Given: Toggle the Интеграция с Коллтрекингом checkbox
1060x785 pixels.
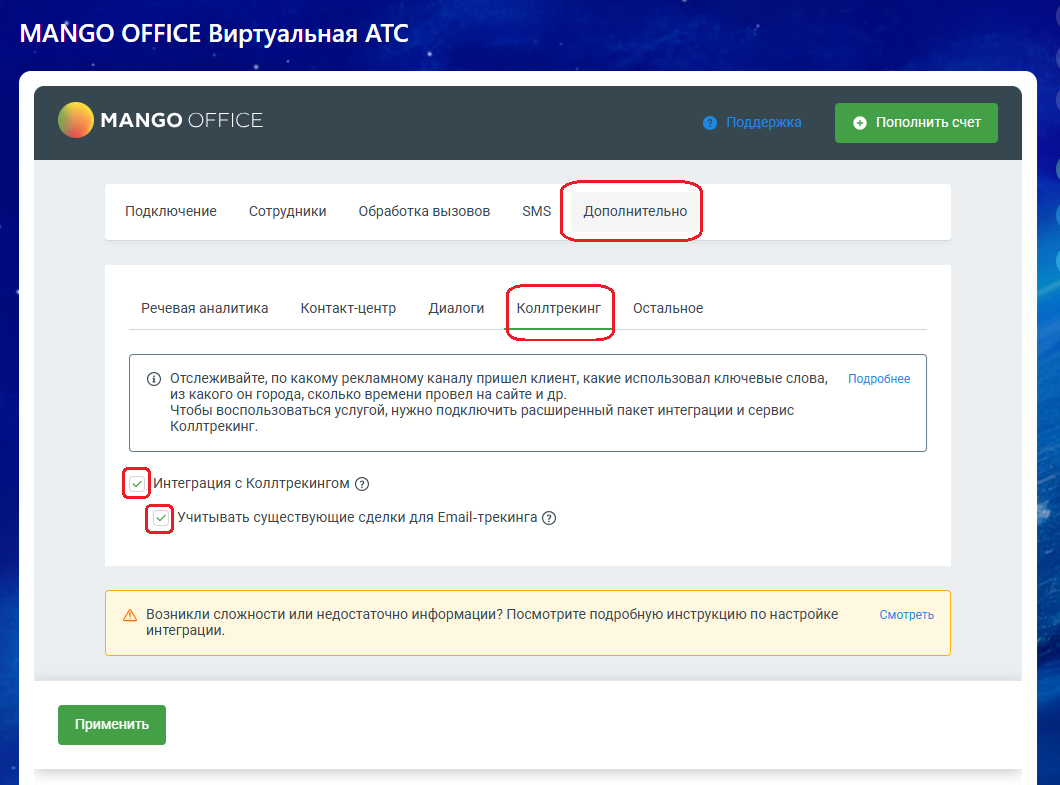Looking at the screenshot, I should 137,484.
